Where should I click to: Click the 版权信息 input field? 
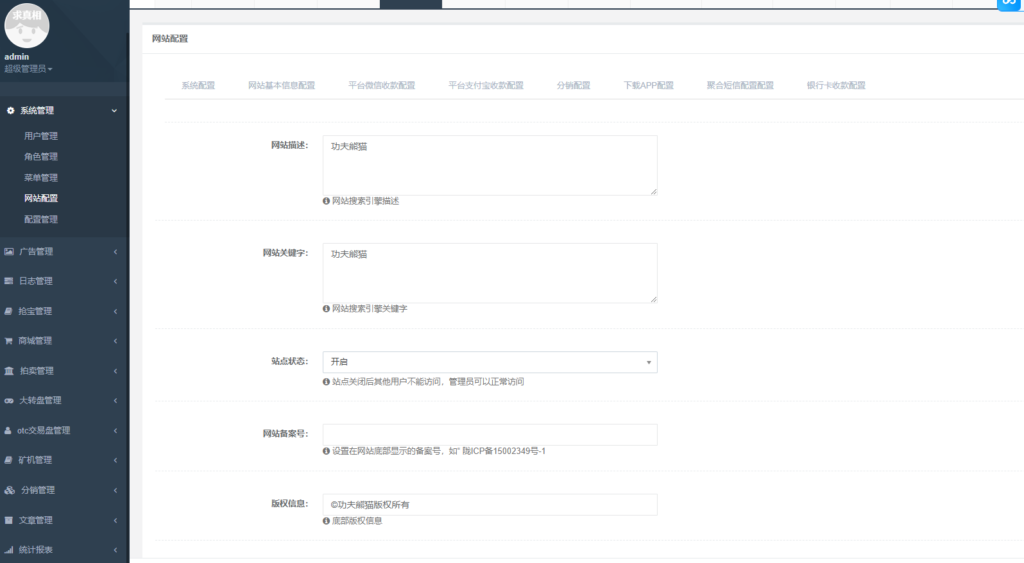point(490,505)
